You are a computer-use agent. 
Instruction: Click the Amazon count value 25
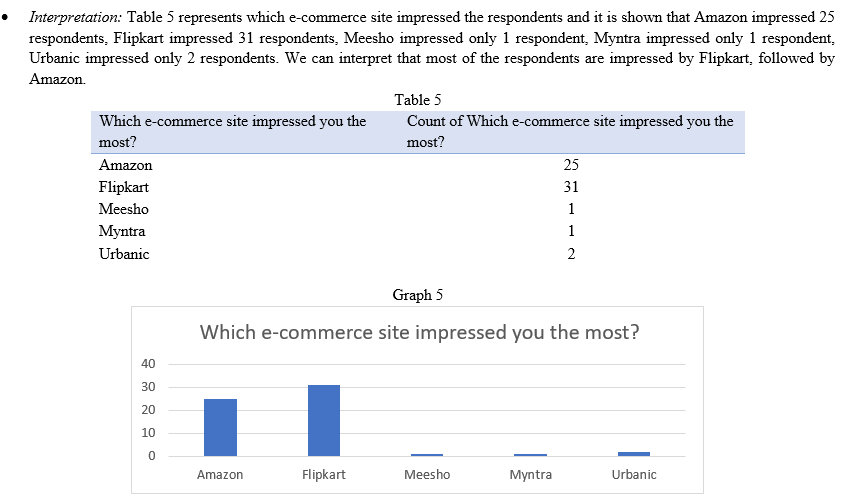point(571,165)
